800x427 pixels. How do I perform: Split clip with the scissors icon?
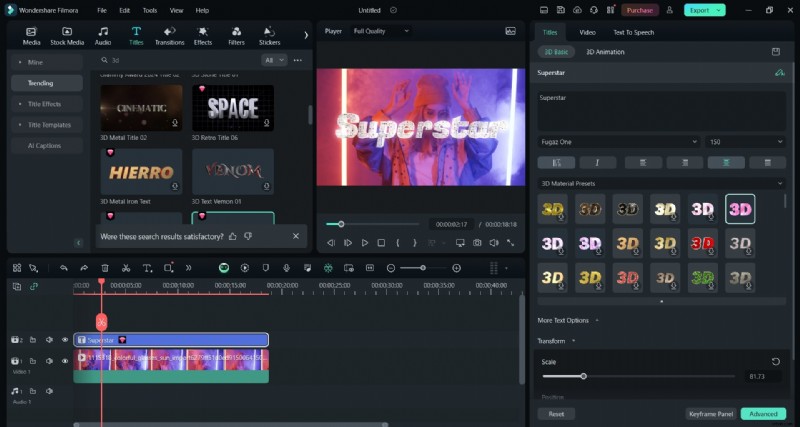click(x=126, y=268)
